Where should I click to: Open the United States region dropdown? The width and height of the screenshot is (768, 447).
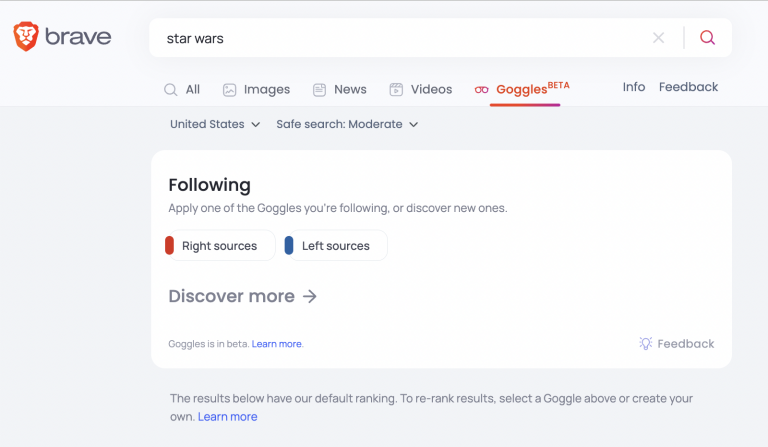tap(215, 124)
